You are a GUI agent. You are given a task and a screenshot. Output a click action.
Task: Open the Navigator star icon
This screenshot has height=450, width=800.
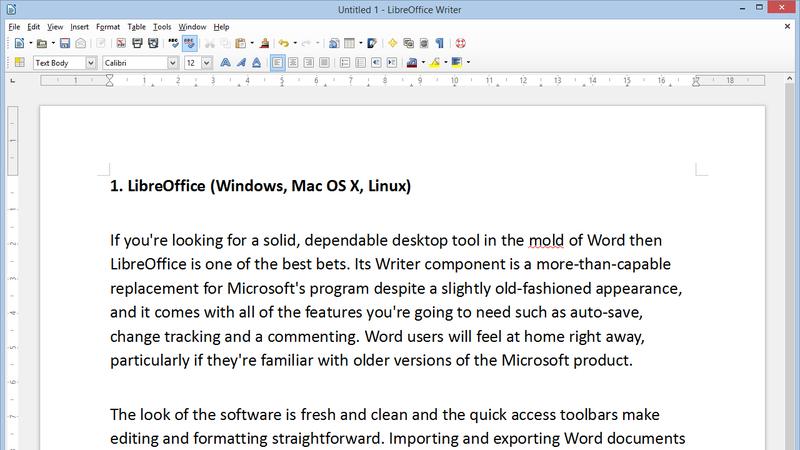coord(392,44)
